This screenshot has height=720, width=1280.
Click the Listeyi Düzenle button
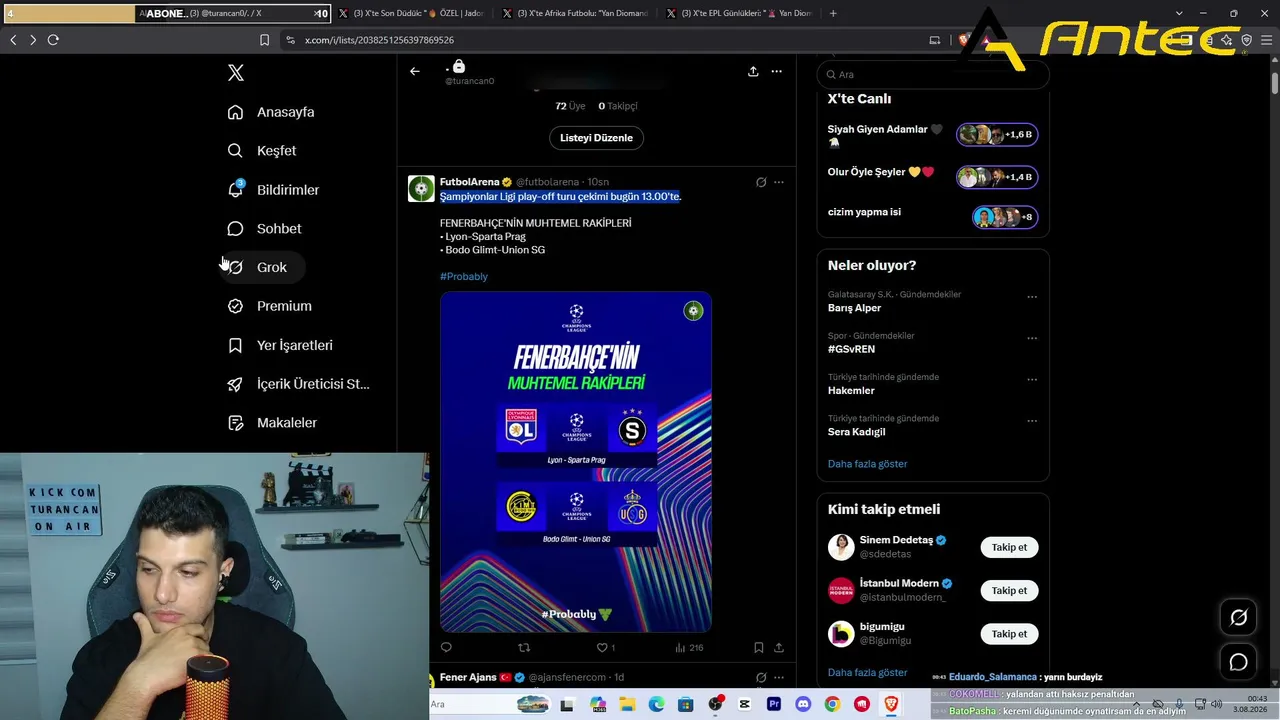click(x=596, y=138)
